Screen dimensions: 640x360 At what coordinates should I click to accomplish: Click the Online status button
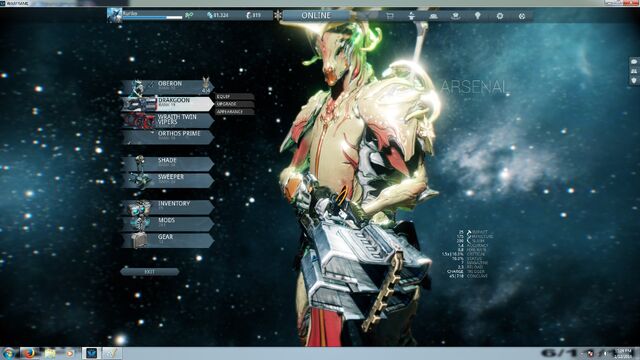(x=316, y=16)
